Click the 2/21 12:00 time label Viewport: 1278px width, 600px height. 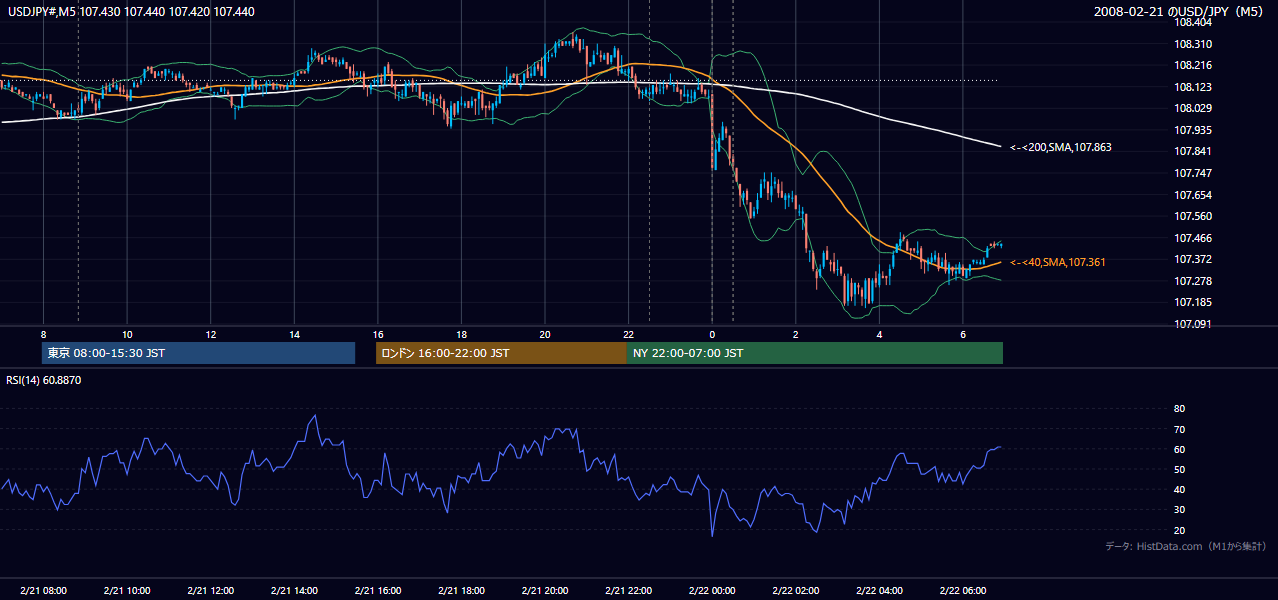(210, 591)
